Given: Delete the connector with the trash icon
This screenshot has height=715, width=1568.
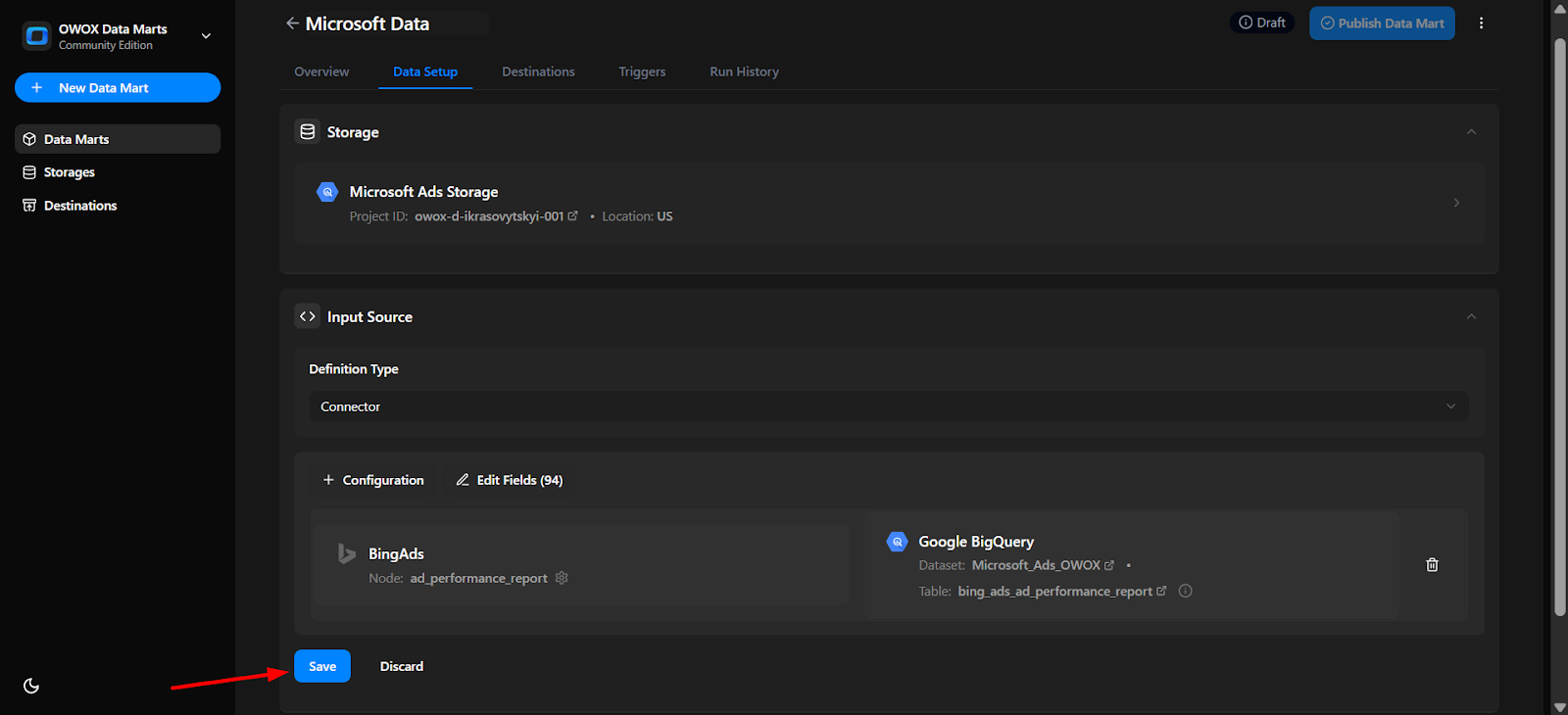Looking at the screenshot, I should tap(1432, 565).
